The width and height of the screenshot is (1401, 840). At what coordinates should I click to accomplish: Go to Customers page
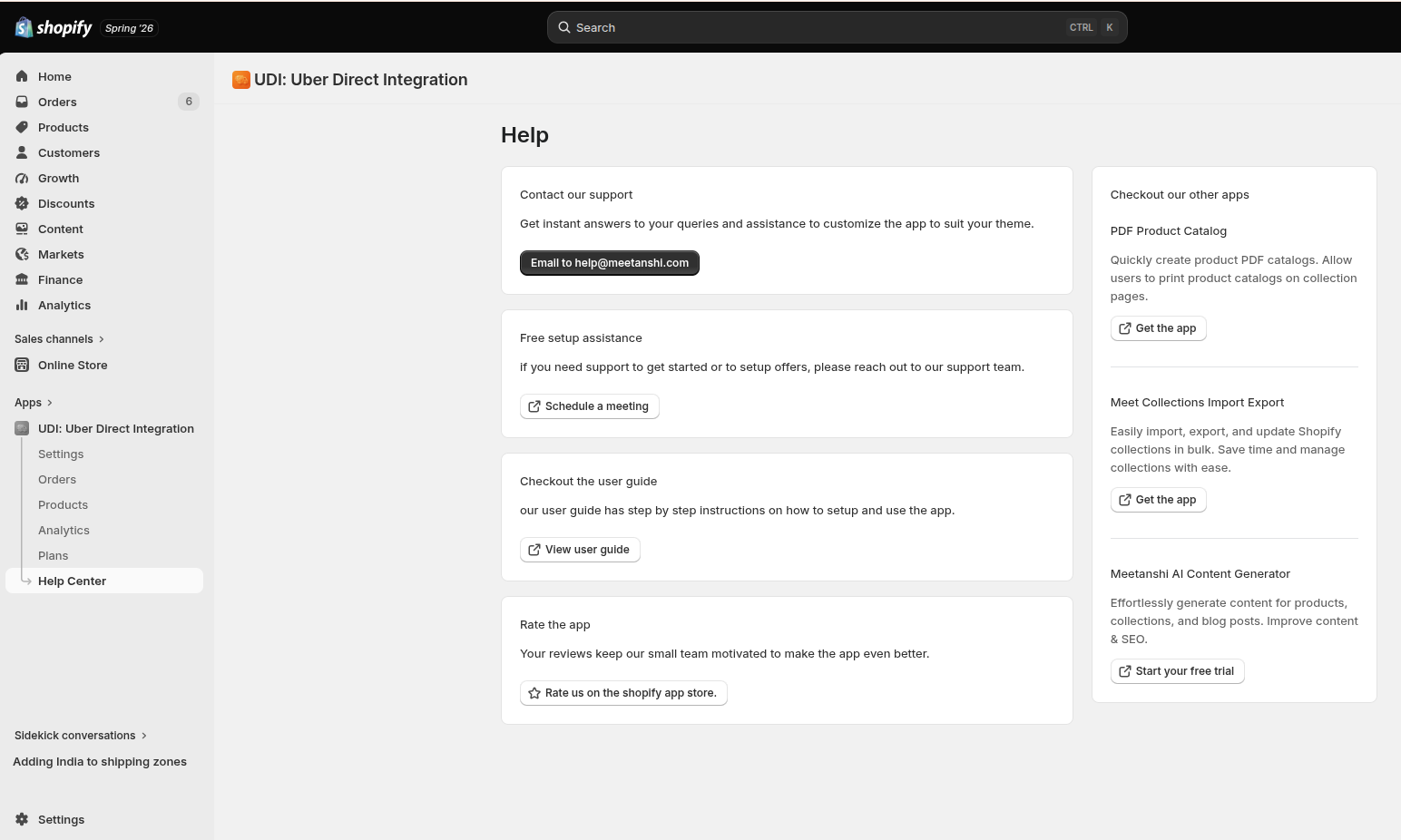104,152
